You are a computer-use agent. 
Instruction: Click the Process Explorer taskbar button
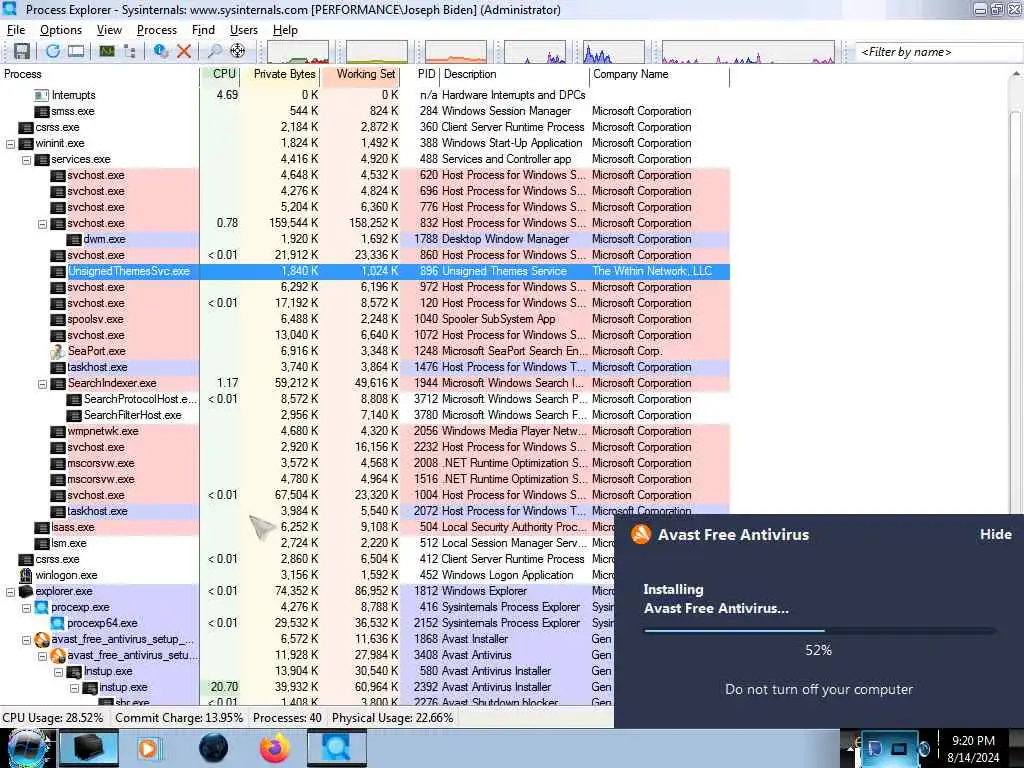pos(336,748)
